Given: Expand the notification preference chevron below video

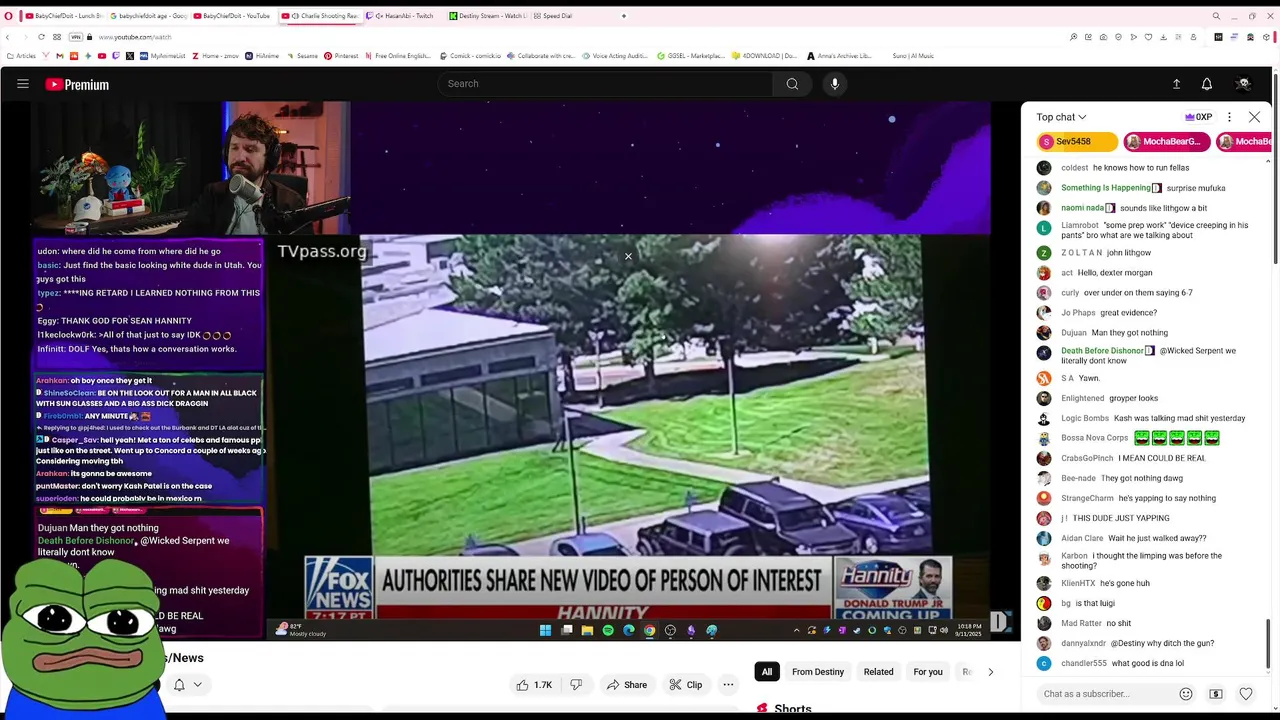Looking at the screenshot, I should (198, 685).
